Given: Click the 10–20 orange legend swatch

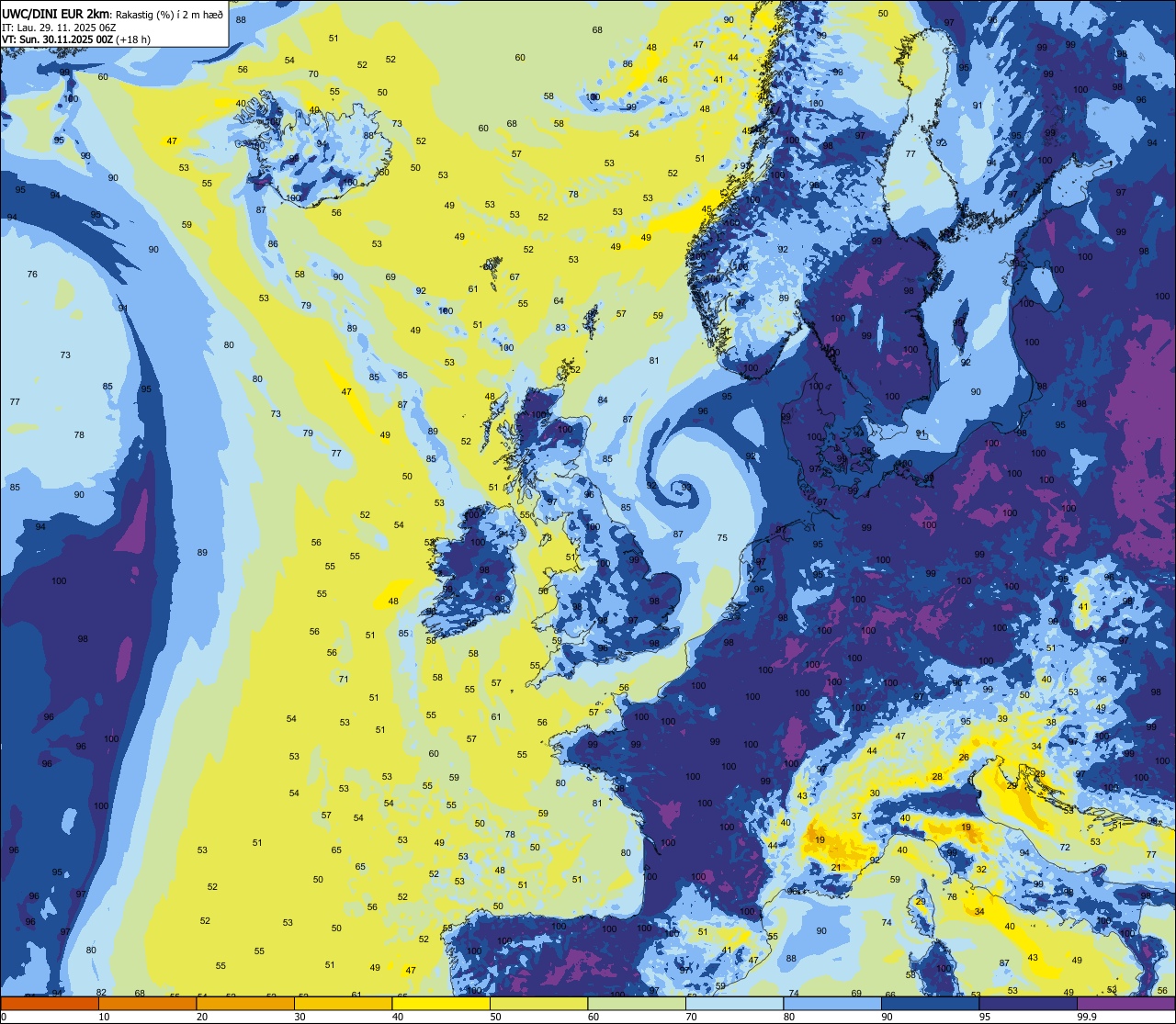Looking at the screenshot, I should click(147, 1004).
